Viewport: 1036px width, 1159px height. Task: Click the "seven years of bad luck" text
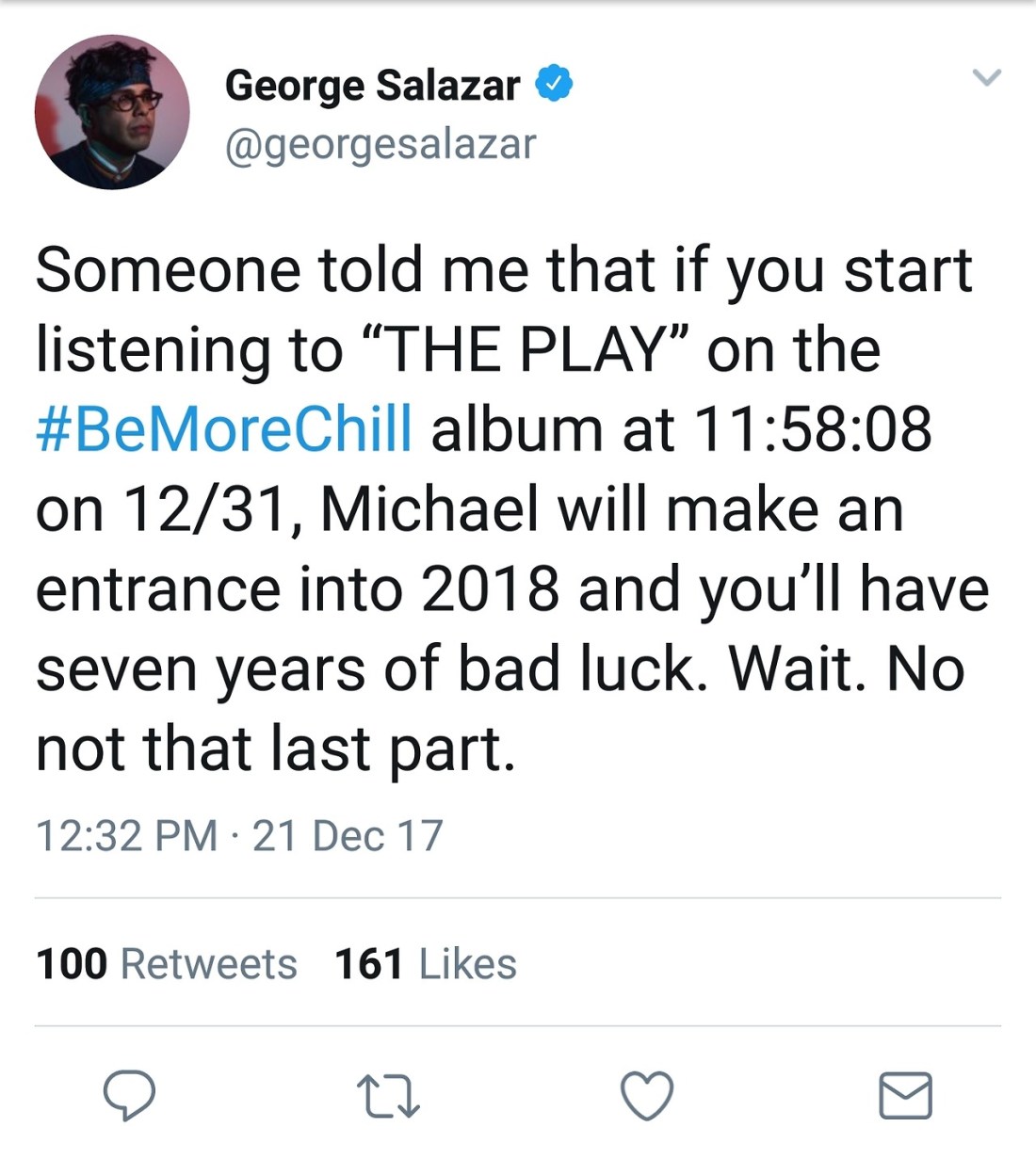(371, 669)
